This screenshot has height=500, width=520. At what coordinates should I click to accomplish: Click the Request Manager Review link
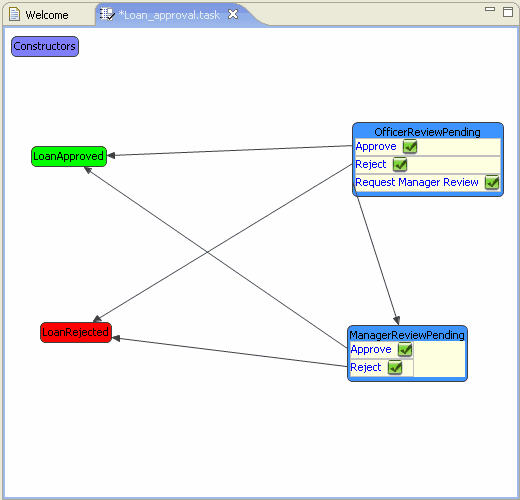(417, 182)
